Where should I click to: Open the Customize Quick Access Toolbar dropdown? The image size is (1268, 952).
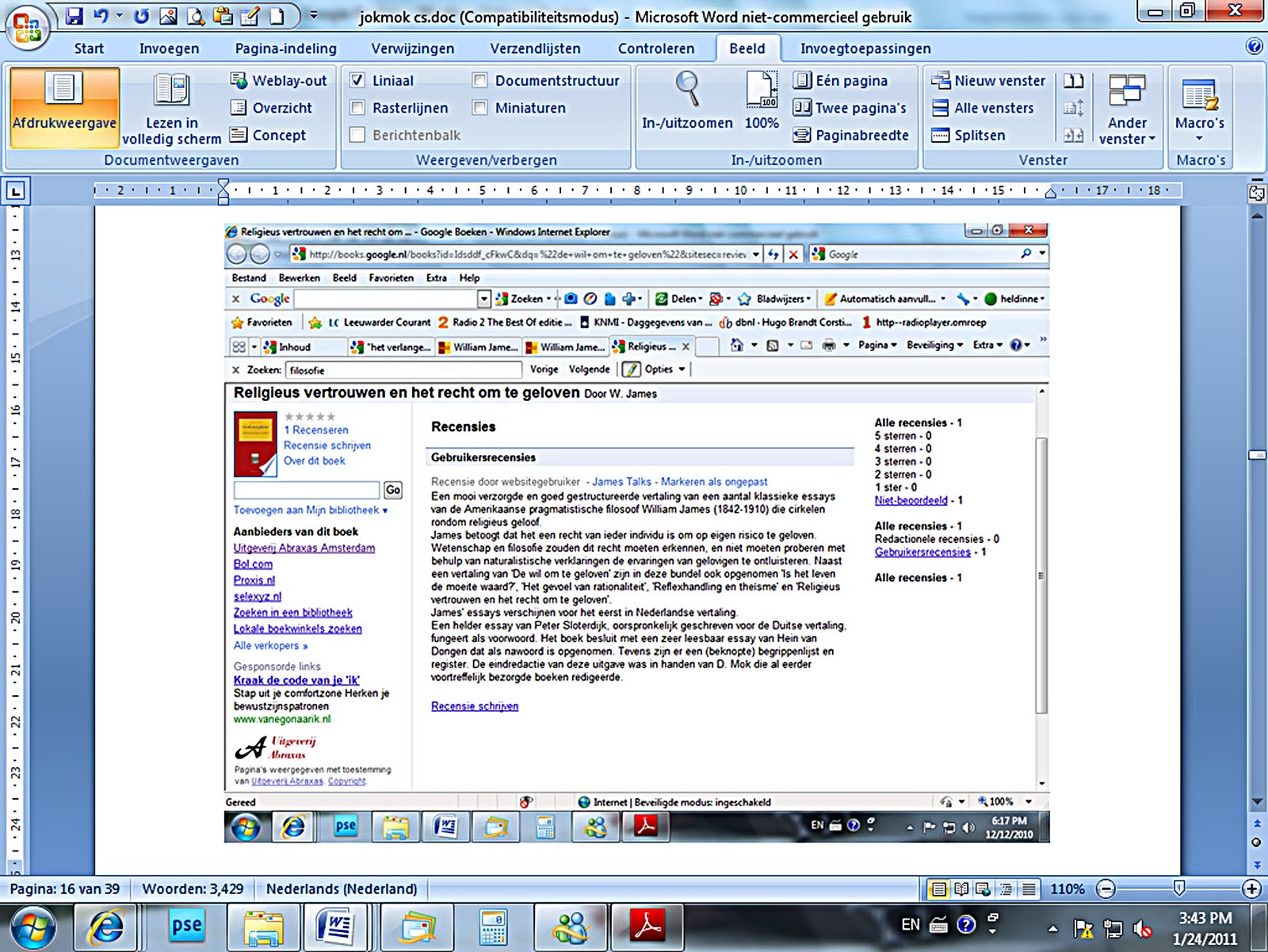[x=314, y=16]
